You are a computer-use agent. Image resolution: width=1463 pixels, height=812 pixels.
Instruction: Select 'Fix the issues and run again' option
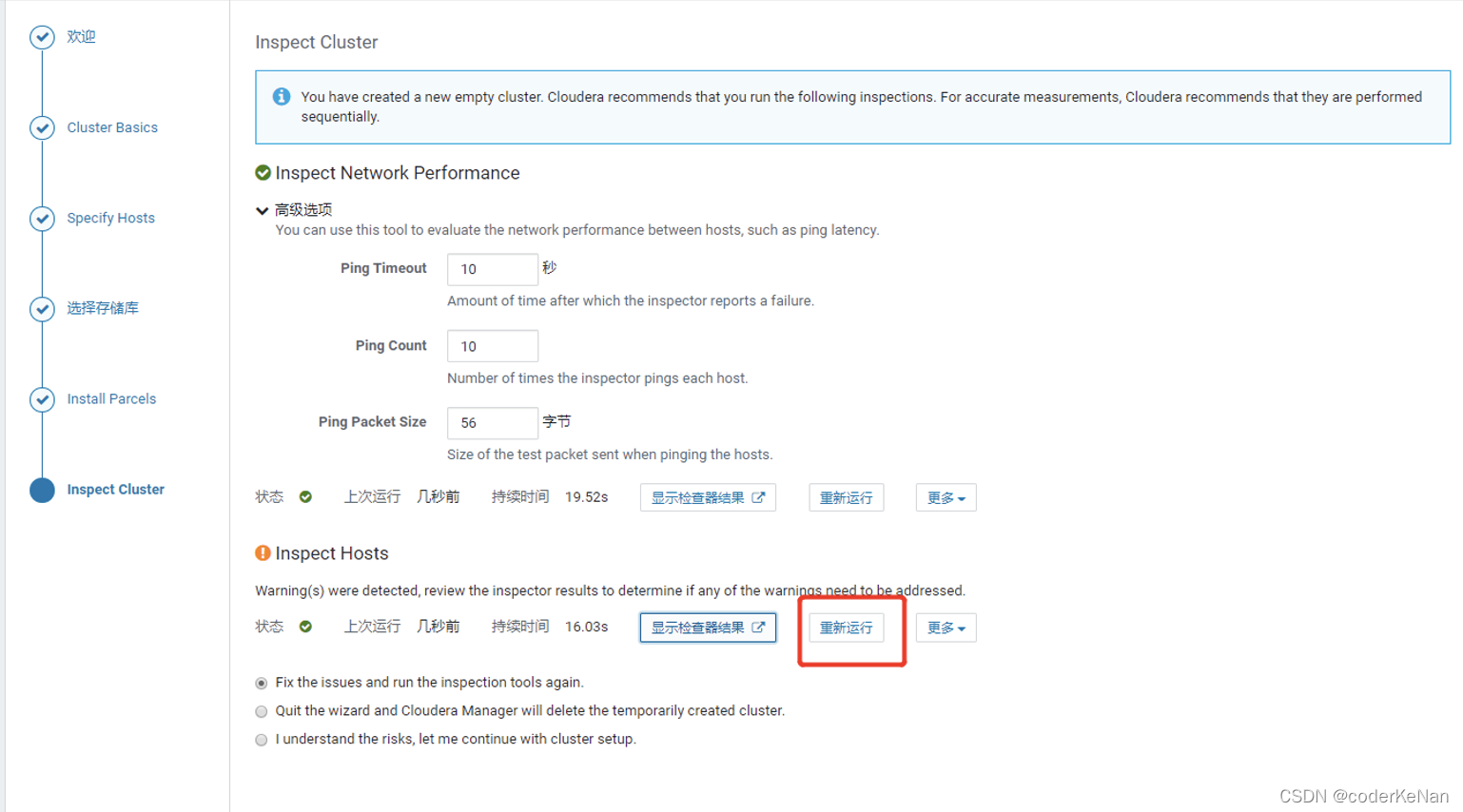[x=262, y=684]
